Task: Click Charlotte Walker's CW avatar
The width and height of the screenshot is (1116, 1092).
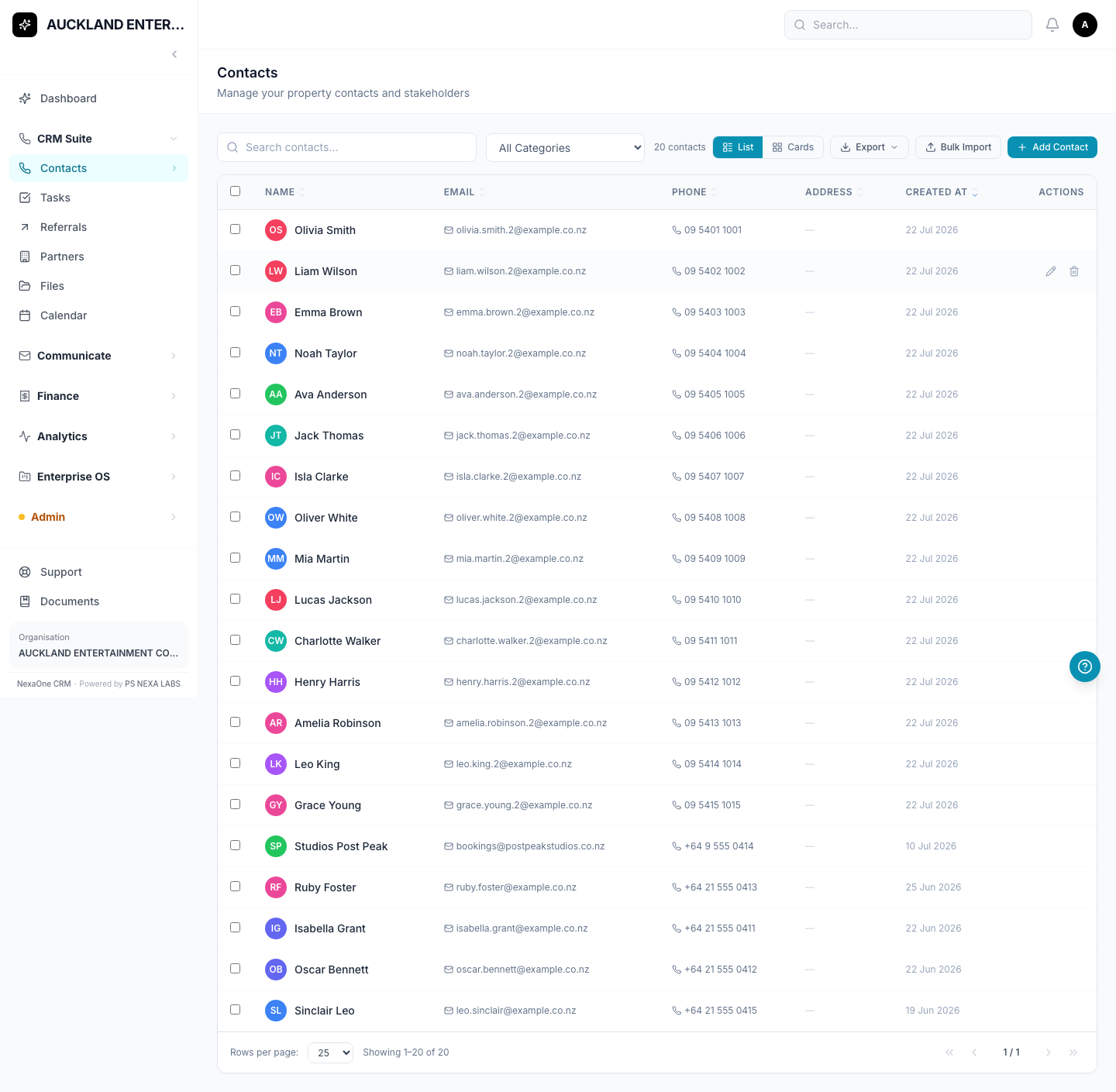Action: coord(276,641)
